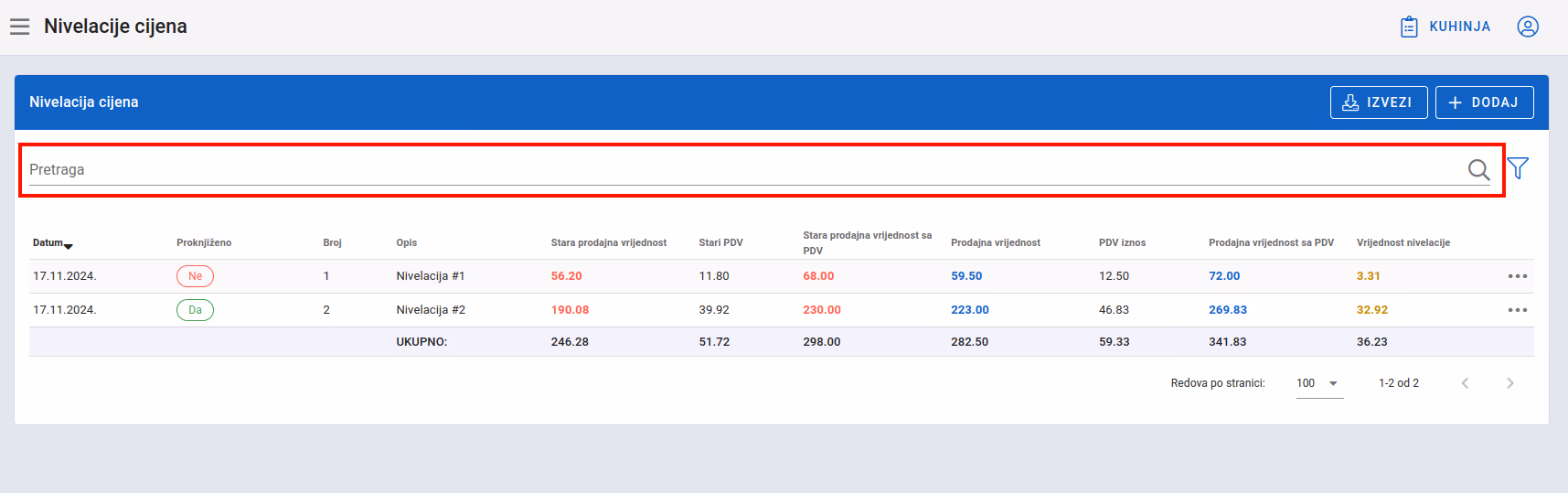The image size is (1568, 493).
Task: Sort by the Stara prodajna vrijednost header
Action: coord(608,243)
